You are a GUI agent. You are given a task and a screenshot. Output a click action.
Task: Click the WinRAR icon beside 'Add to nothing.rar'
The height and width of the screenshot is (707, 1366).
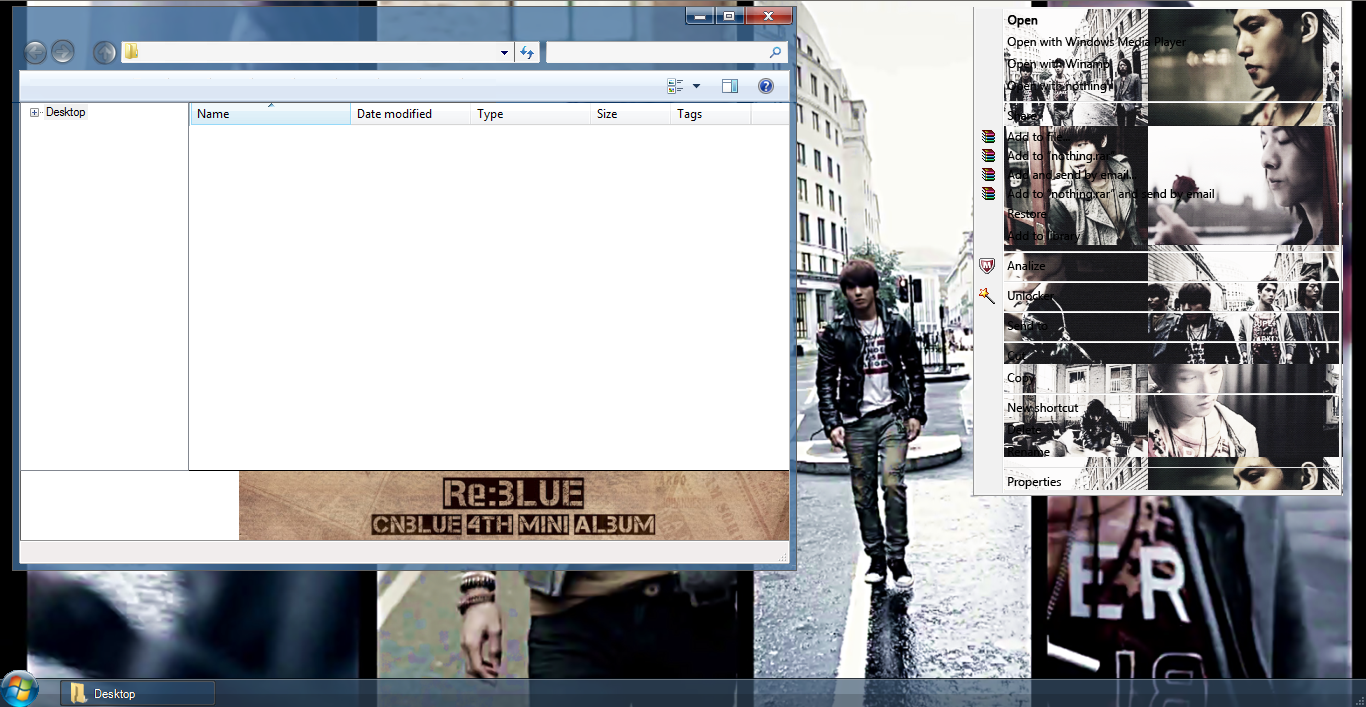[x=987, y=156]
